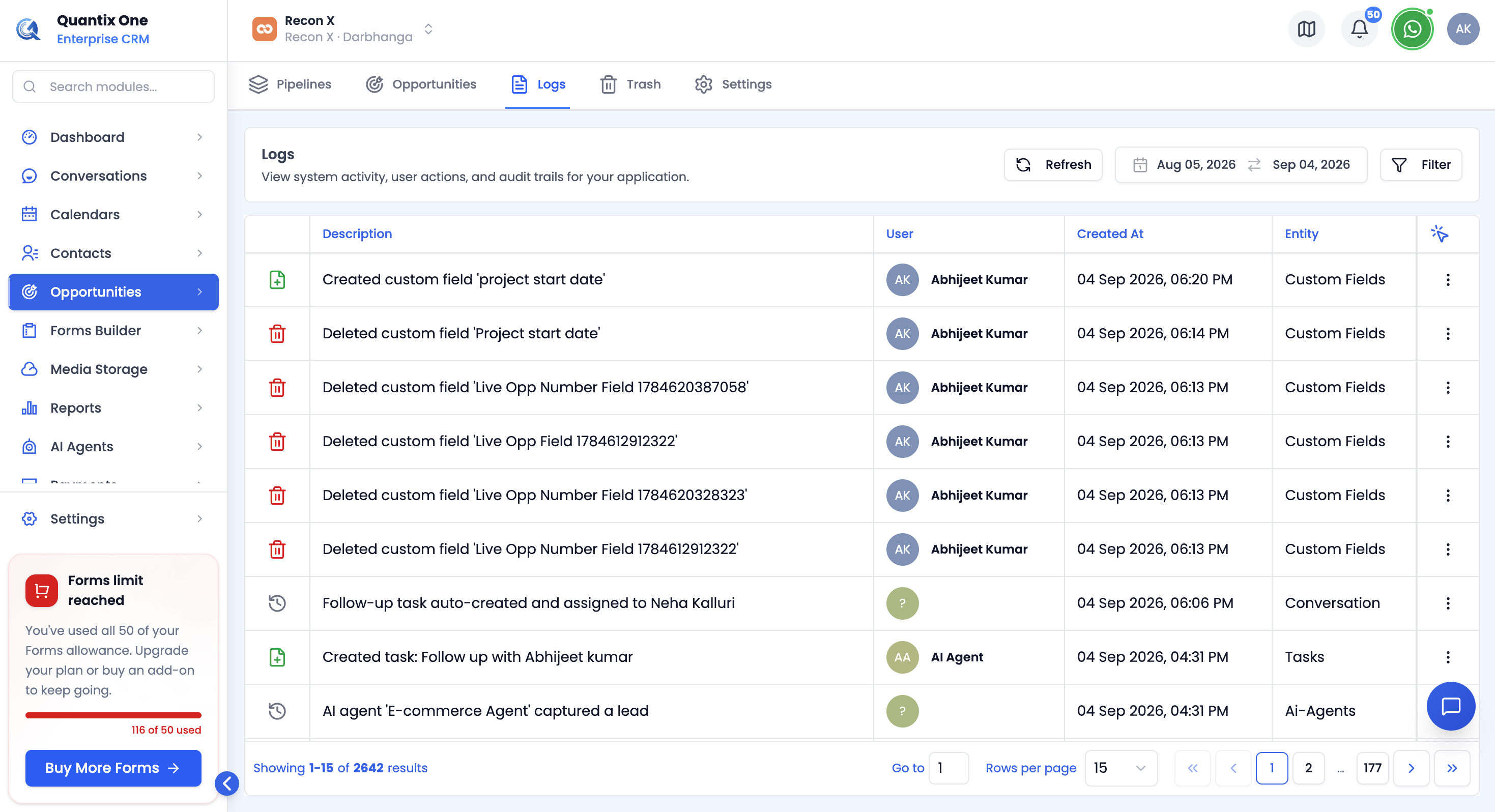Screen dimensions: 1495x812
Task: Click history icon of 'E-commerce Agent' log row
Action: tap(277, 711)
